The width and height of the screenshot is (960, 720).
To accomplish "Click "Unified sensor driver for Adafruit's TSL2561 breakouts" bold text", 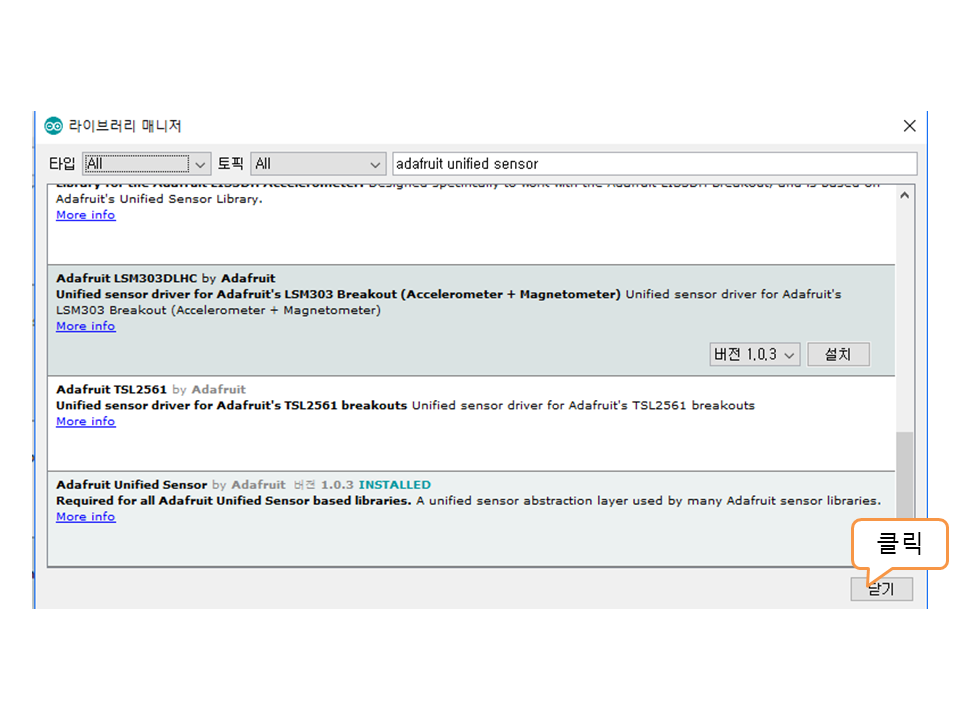I will (231, 405).
